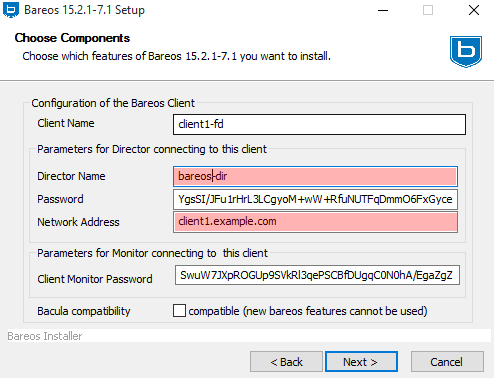Enable the Bacula compatibility checkbox
The height and width of the screenshot is (378, 494).
pos(179,311)
